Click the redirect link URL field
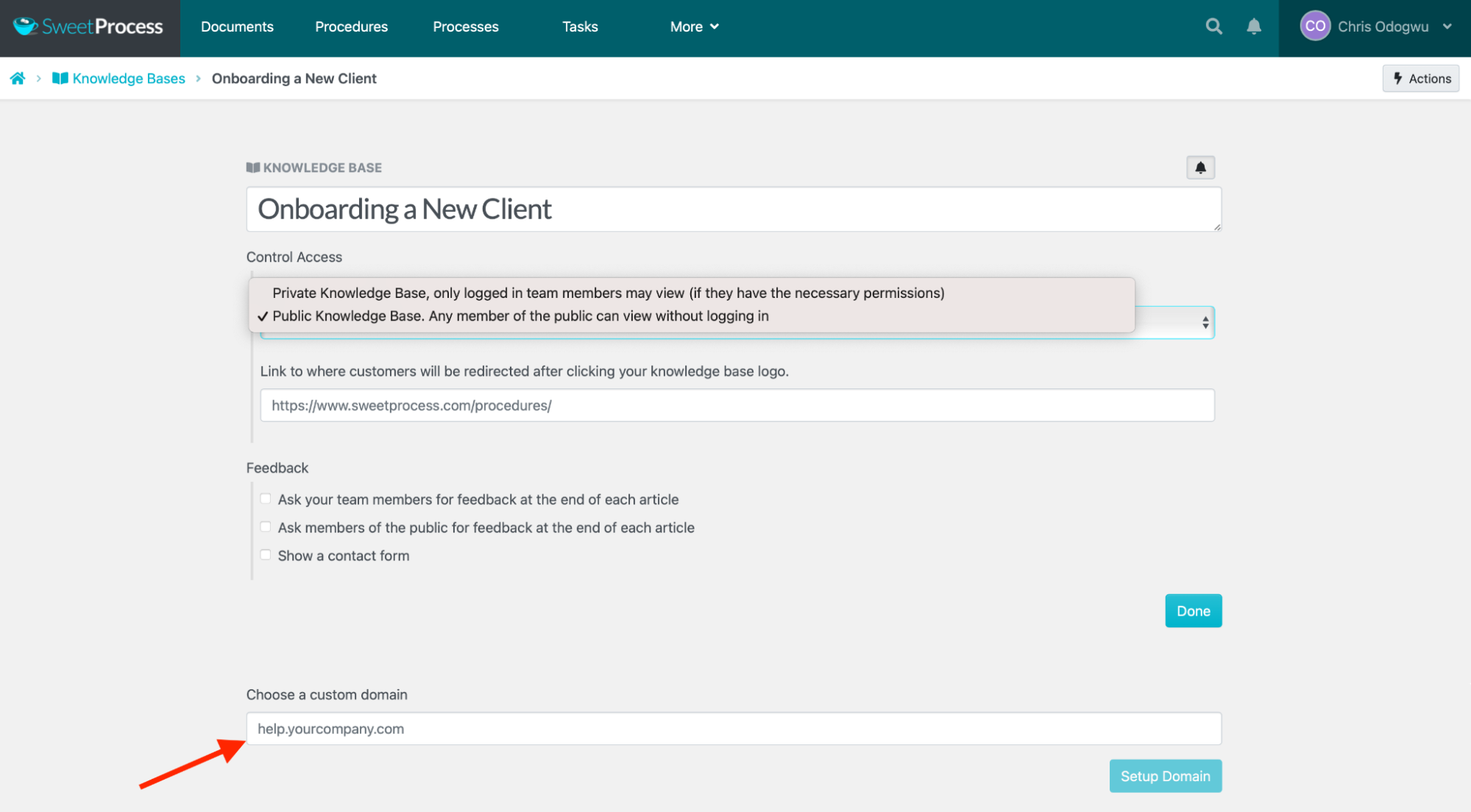 click(x=737, y=405)
